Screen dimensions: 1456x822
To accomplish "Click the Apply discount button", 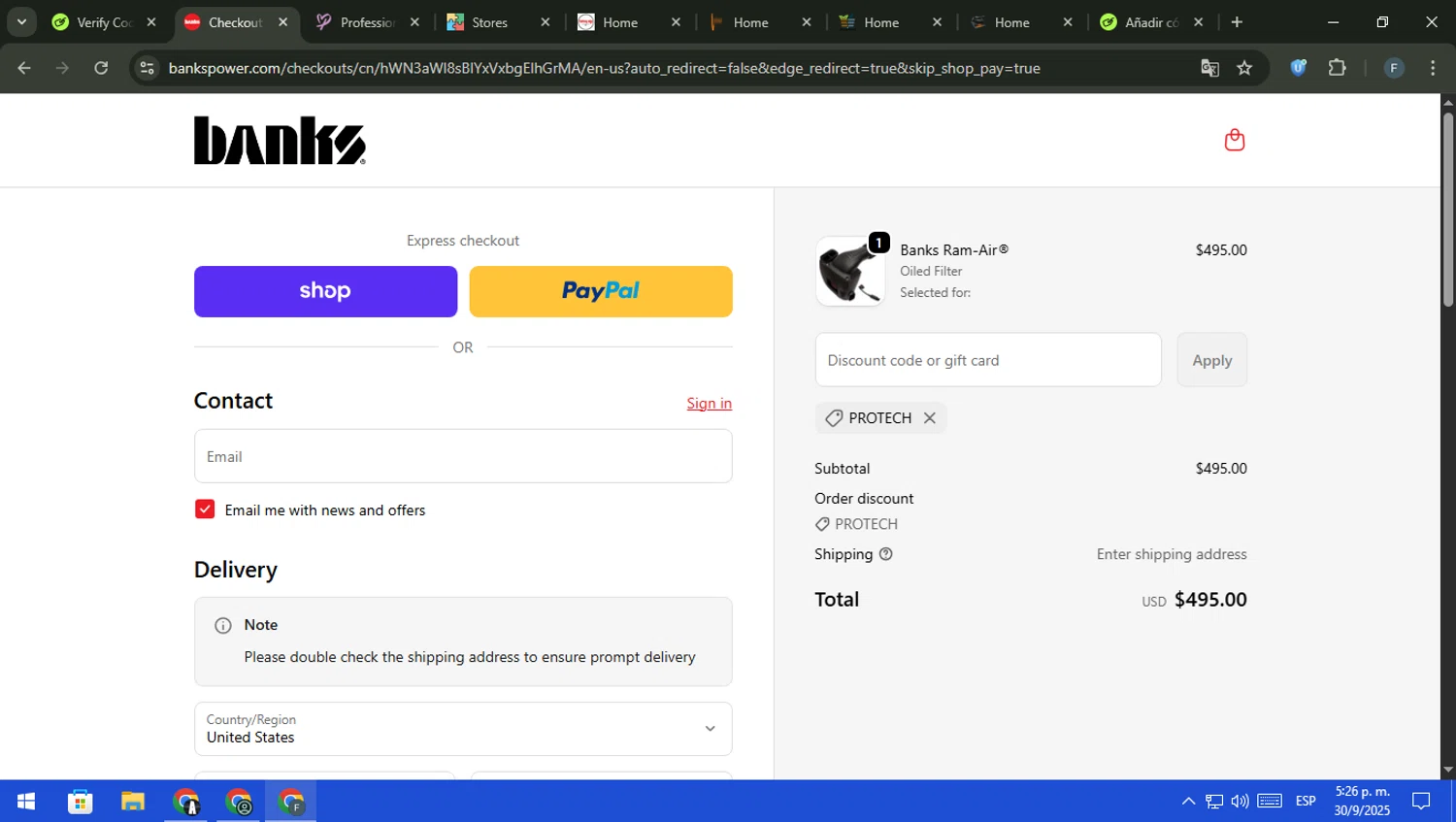I will 1212,360.
